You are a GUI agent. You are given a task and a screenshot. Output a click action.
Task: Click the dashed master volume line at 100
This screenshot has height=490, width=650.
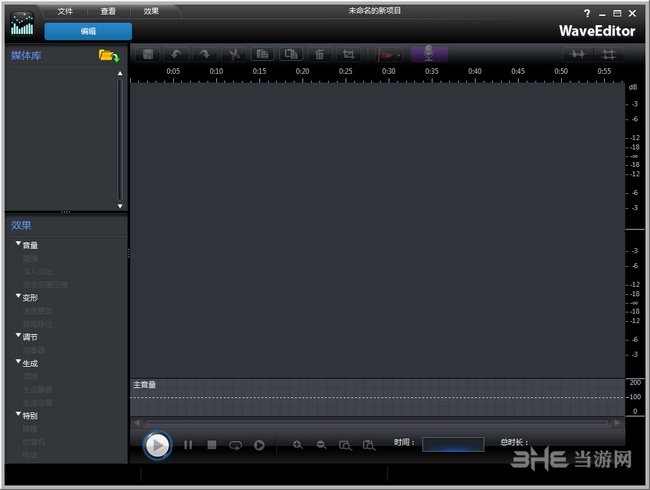[x=377, y=397]
